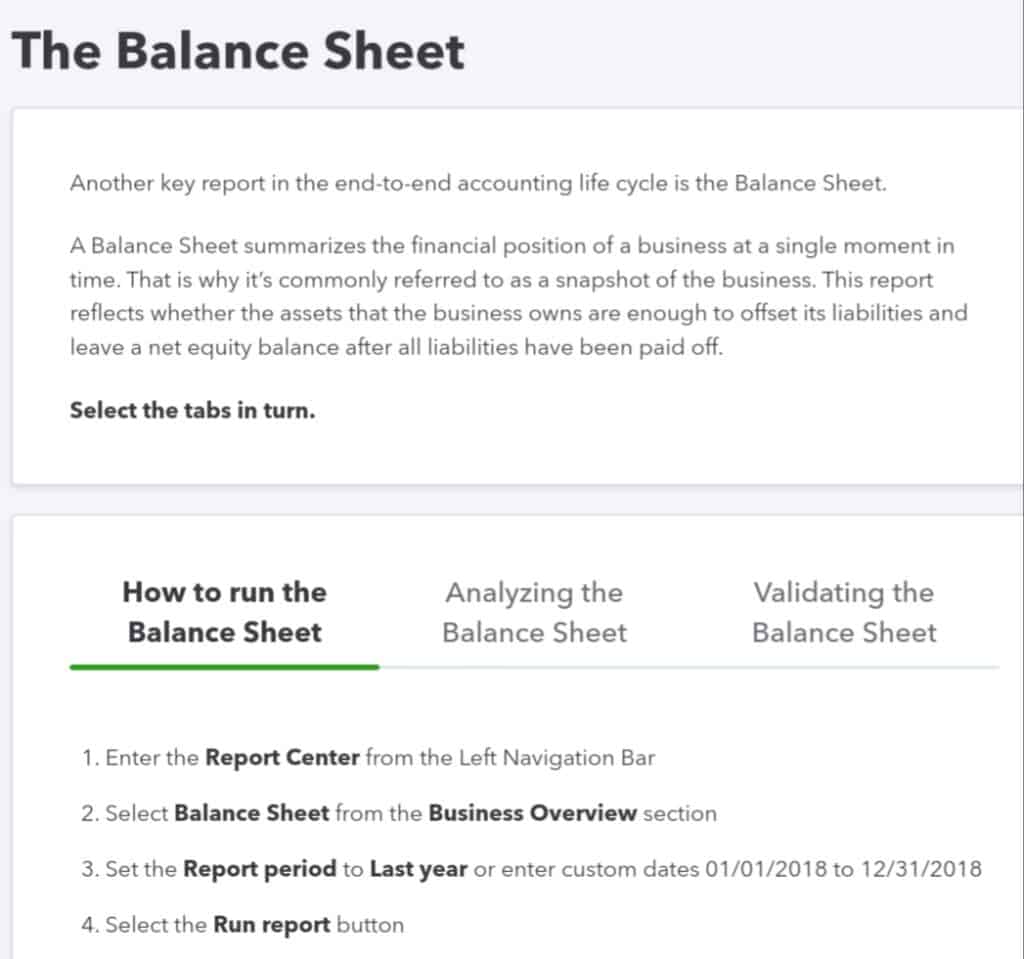Click the paragraph describing the Balance Sheet snapshot
Screen dimensions: 1024x959
[519, 297]
